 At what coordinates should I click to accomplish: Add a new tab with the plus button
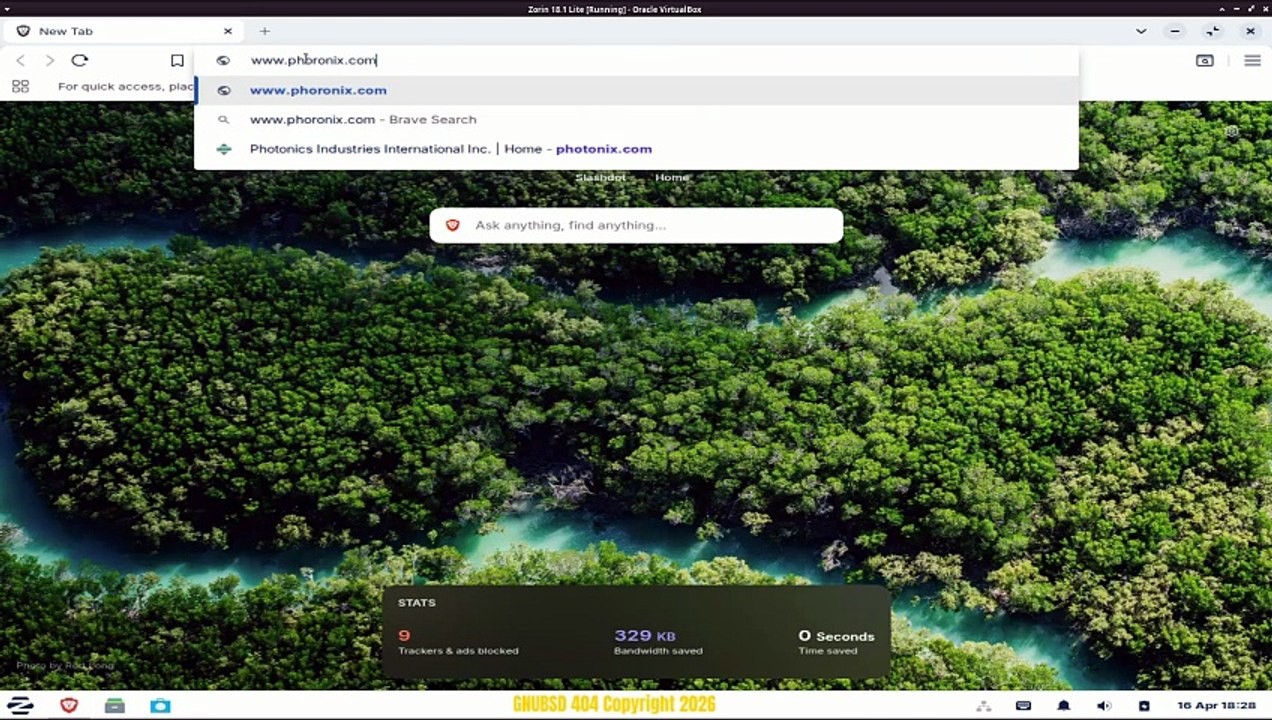click(265, 31)
